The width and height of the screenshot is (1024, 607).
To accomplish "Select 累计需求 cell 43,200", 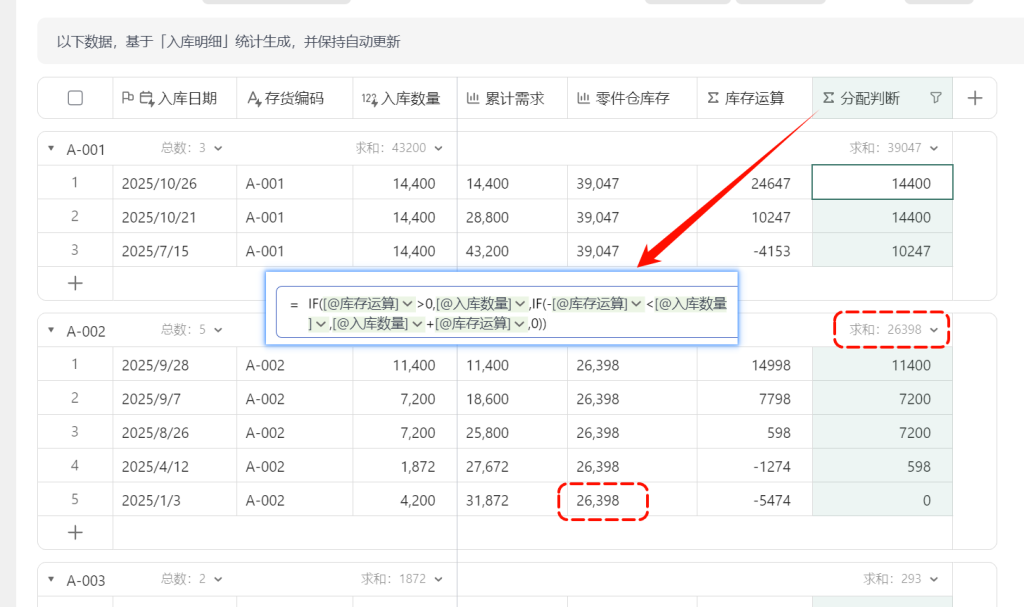I will (513, 250).
